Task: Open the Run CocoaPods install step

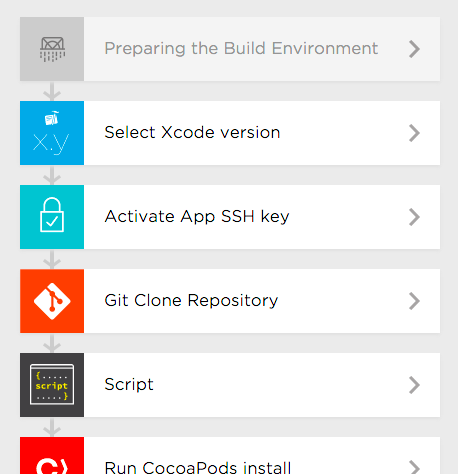Action: click(230, 456)
